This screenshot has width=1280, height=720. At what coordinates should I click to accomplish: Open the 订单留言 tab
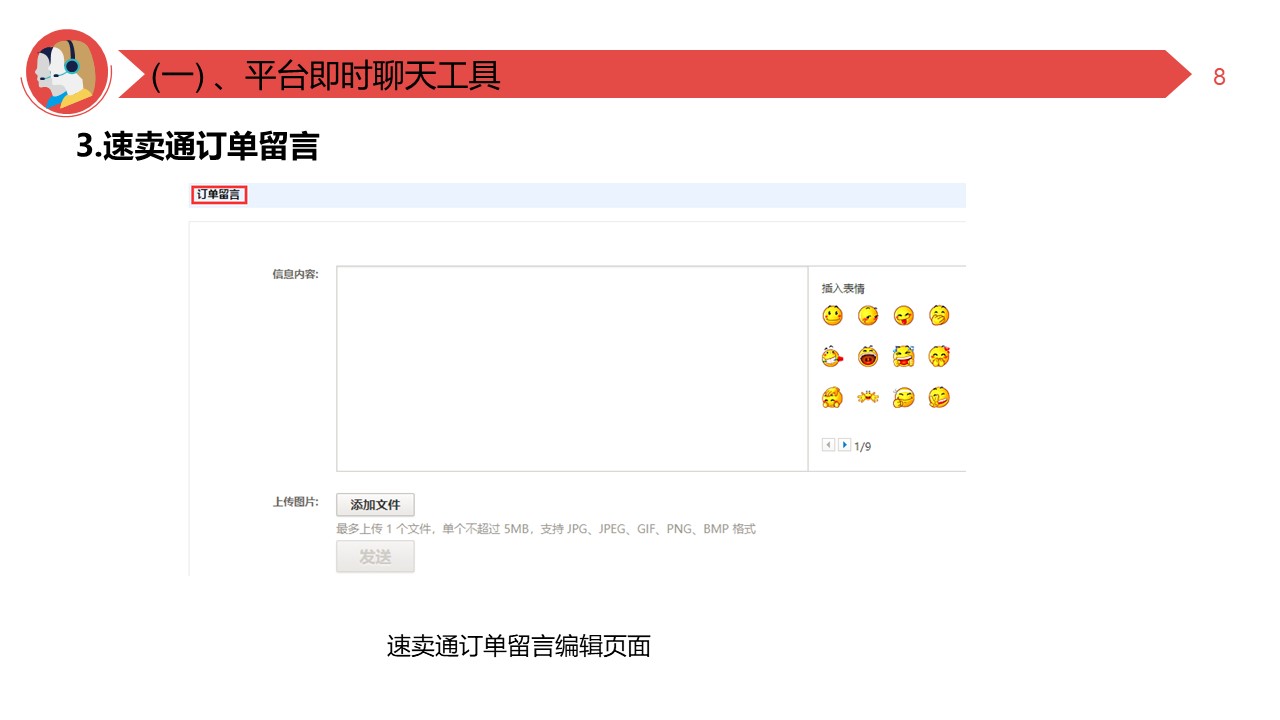tap(219, 194)
